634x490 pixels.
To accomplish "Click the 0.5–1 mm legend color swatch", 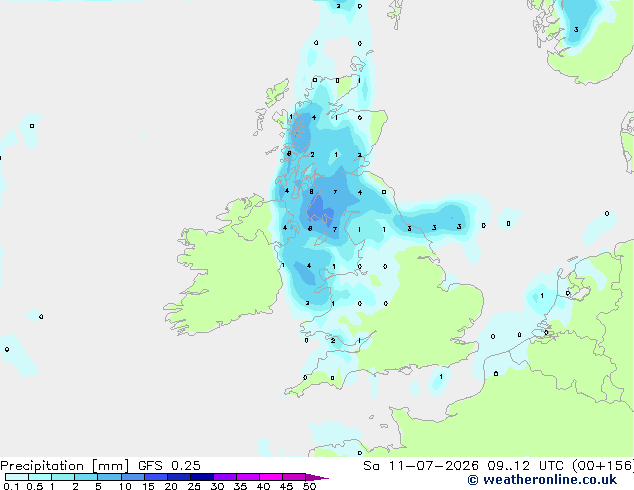I will coord(40,477).
